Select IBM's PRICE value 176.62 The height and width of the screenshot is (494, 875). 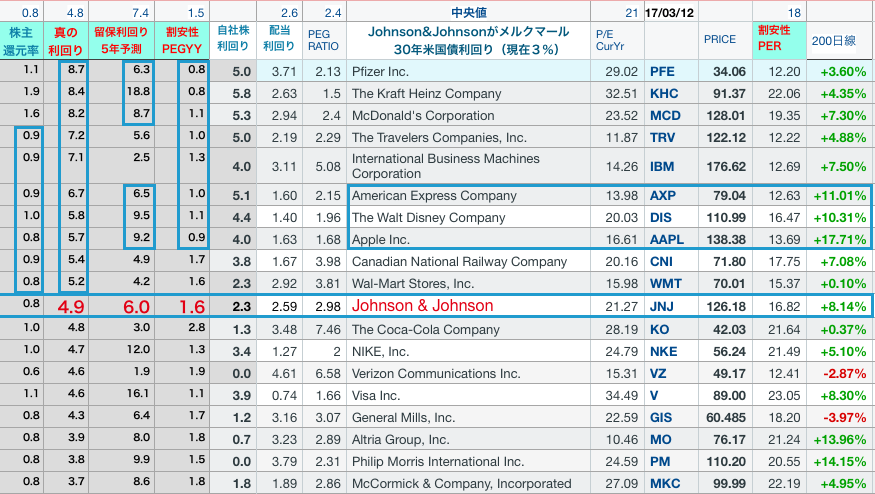[x=726, y=166]
